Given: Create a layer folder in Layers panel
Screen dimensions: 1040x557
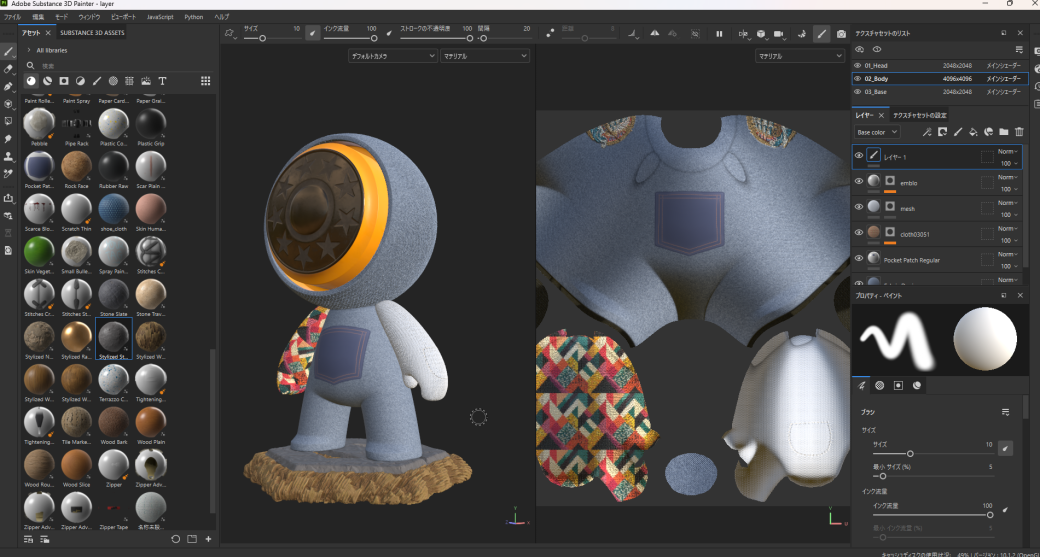Looking at the screenshot, I should (1004, 132).
